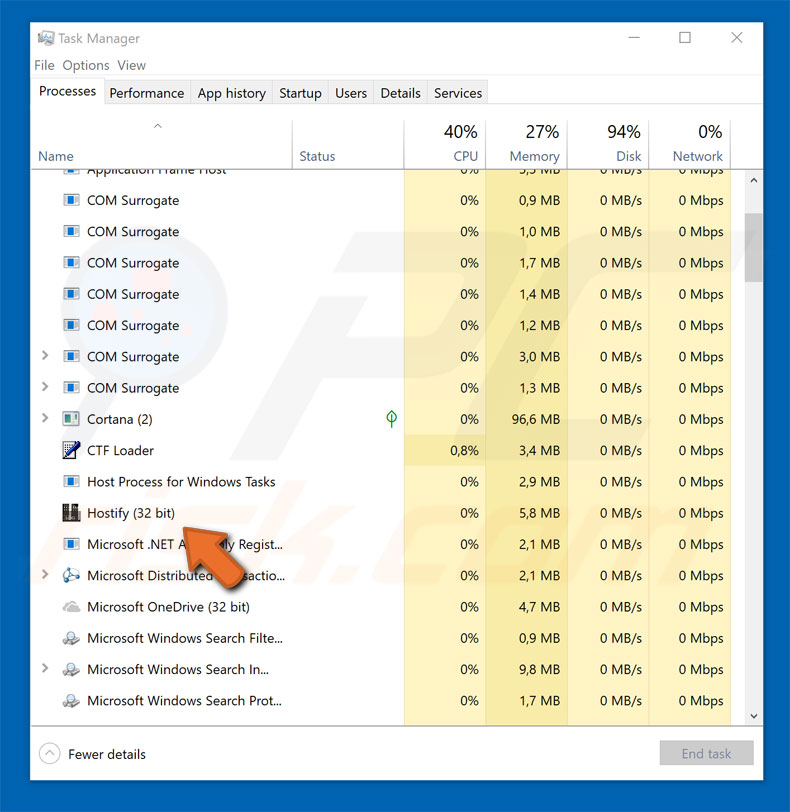Click the Microsoft Windows Search Protocol icon
790x812 pixels.
click(x=71, y=701)
